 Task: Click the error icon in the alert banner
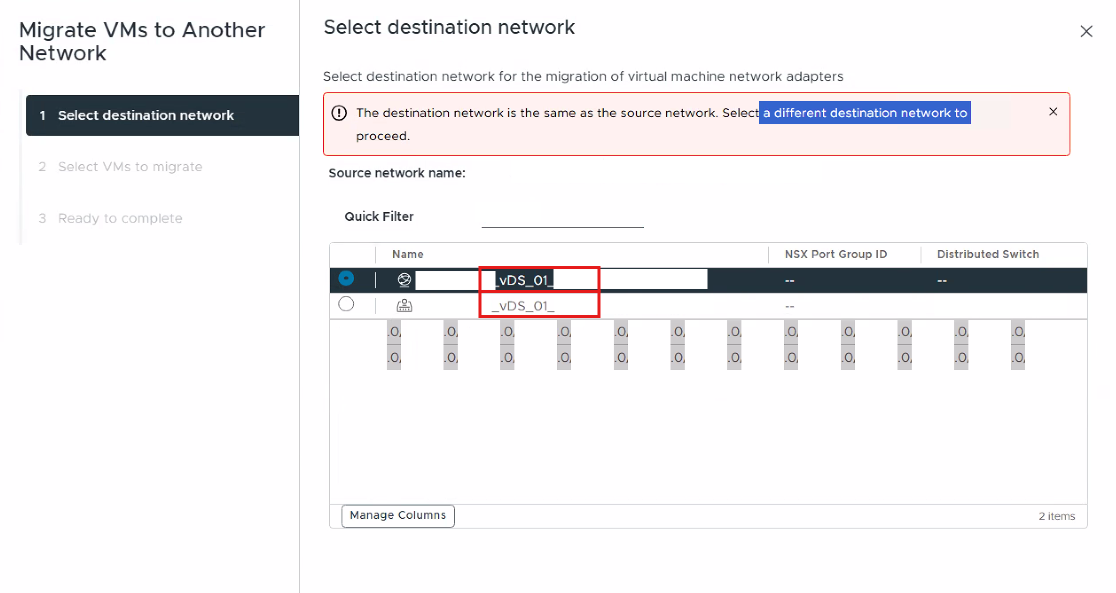tap(339, 113)
